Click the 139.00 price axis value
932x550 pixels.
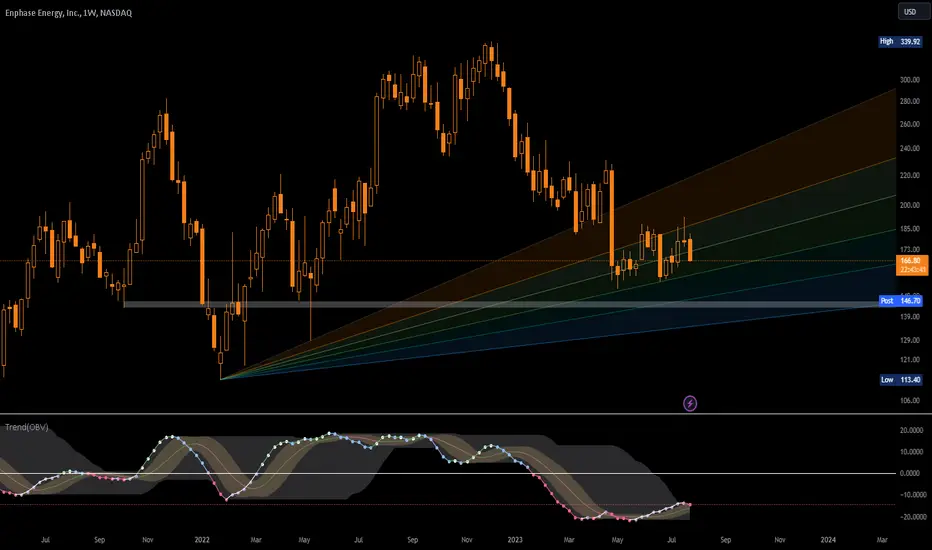[x=910, y=317]
